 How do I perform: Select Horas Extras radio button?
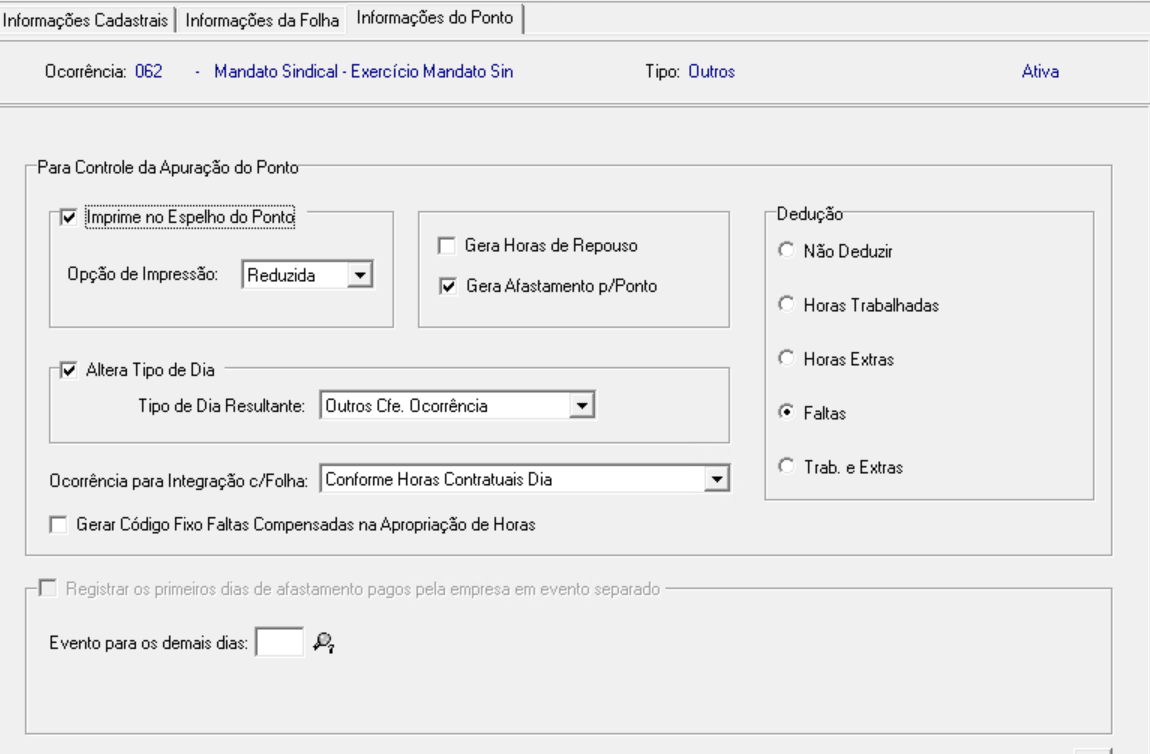tap(785, 359)
